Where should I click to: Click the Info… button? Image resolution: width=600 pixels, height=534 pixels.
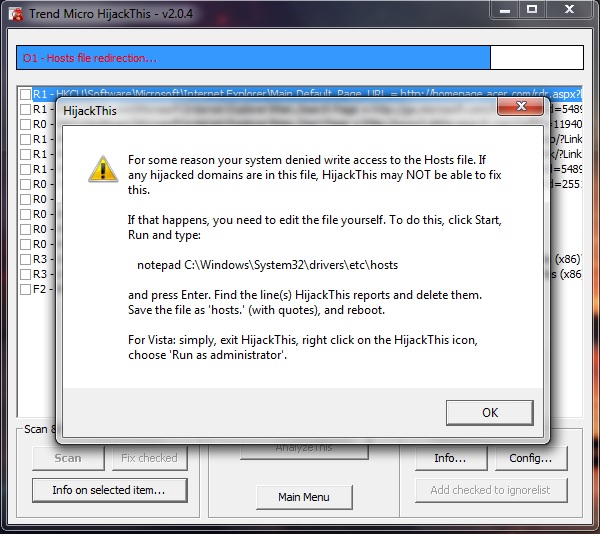(451, 458)
